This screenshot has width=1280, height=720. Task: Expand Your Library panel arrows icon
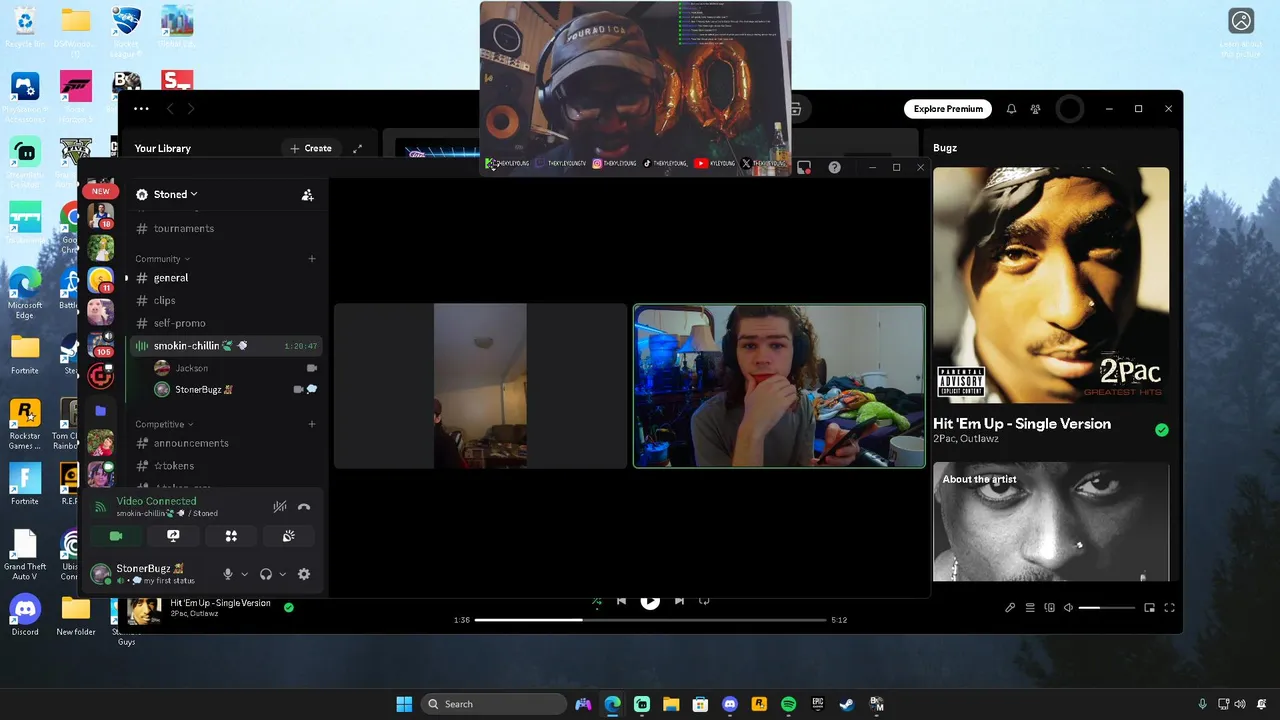click(357, 148)
